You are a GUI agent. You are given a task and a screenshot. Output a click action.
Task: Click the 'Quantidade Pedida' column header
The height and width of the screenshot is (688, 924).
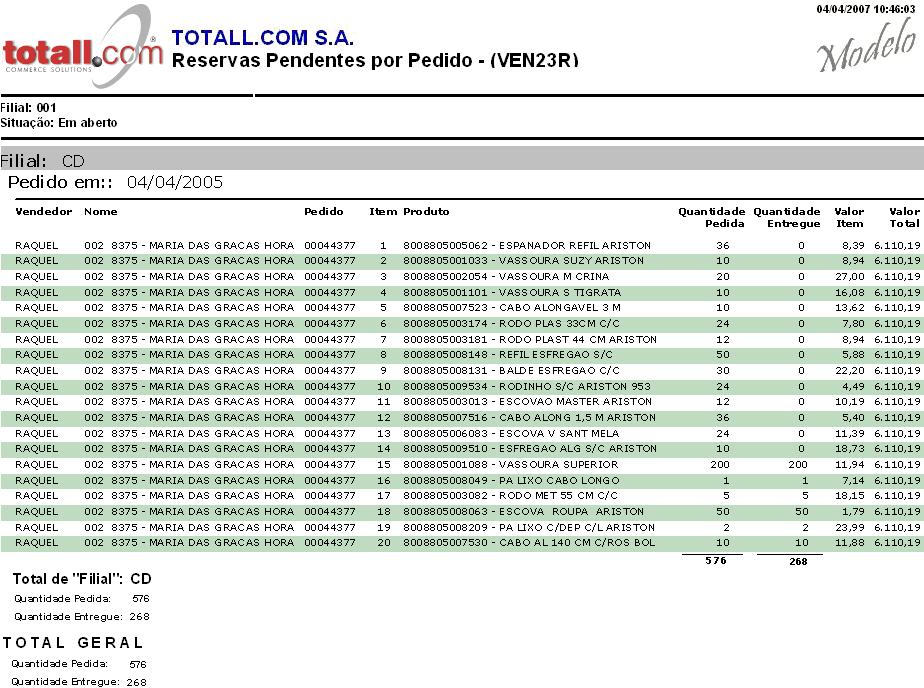click(711, 217)
